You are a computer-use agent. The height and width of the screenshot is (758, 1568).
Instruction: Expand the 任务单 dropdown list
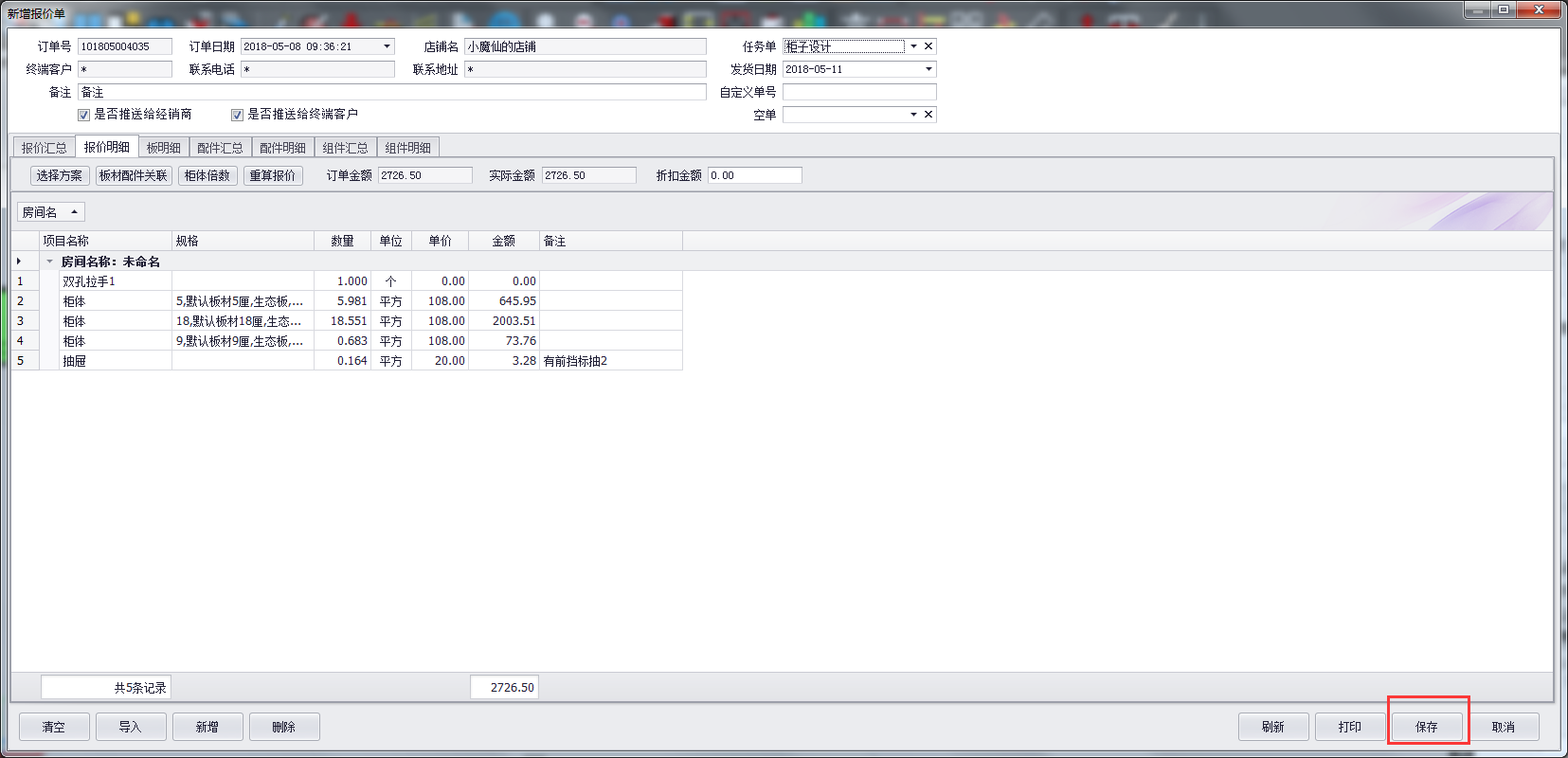tap(913, 46)
